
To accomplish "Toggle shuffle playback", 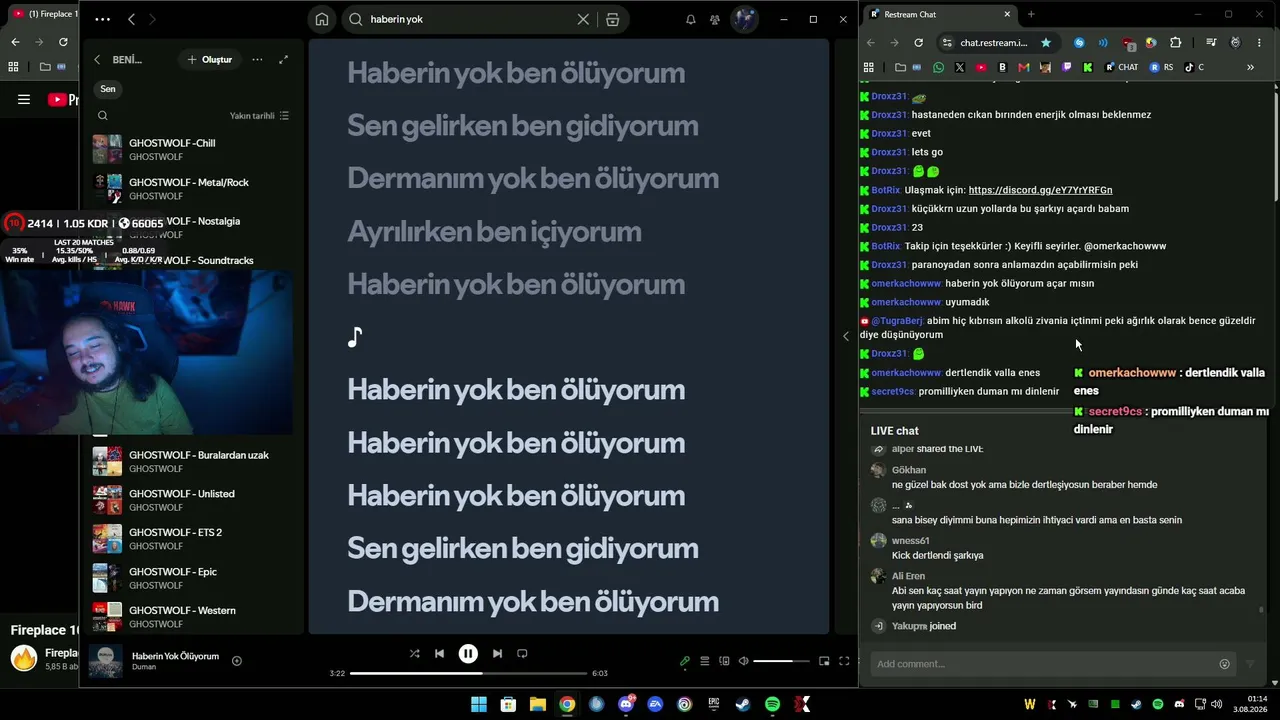I will pyautogui.click(x=414, y=653).
